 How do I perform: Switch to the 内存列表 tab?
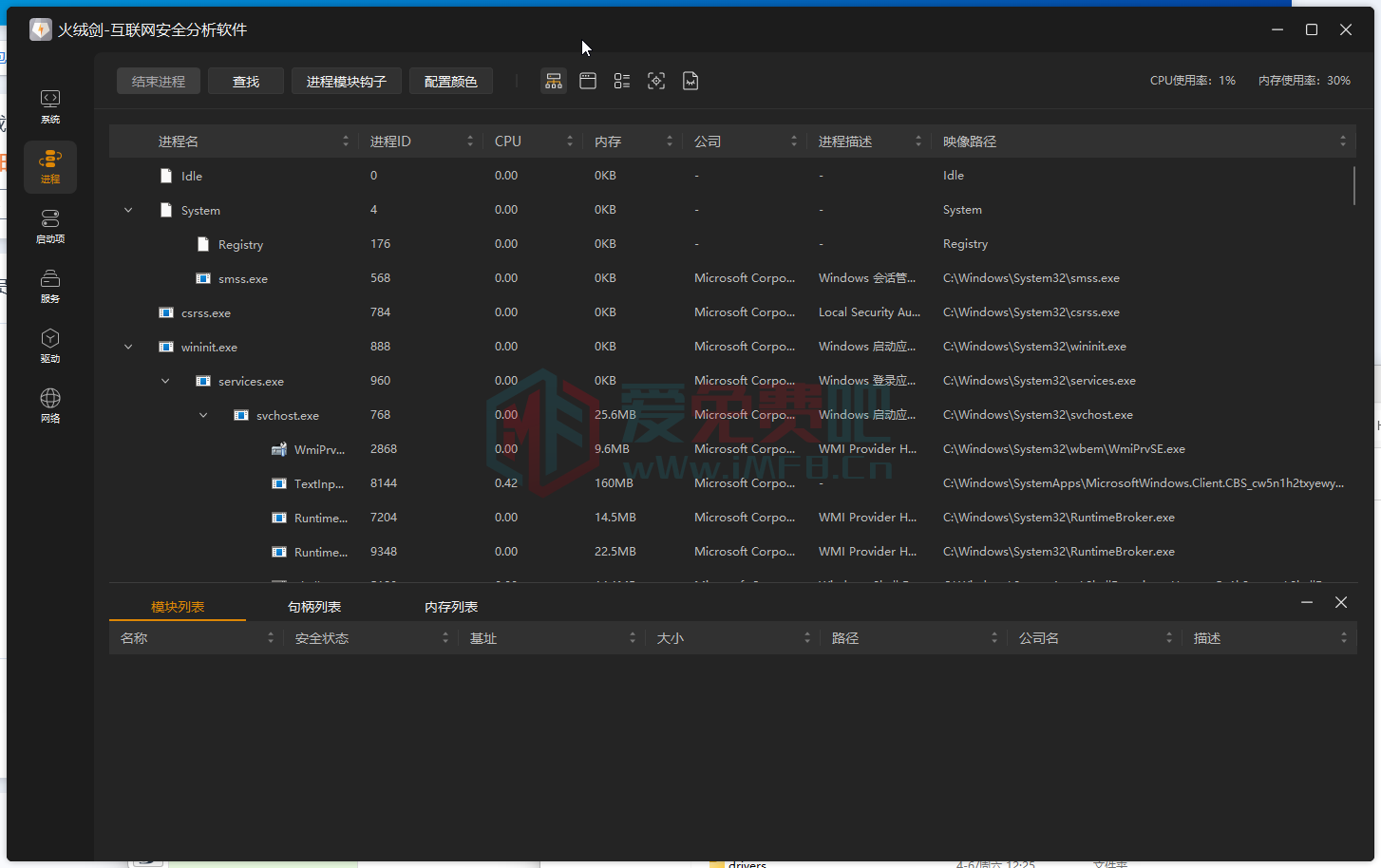(x=451, y=607)
